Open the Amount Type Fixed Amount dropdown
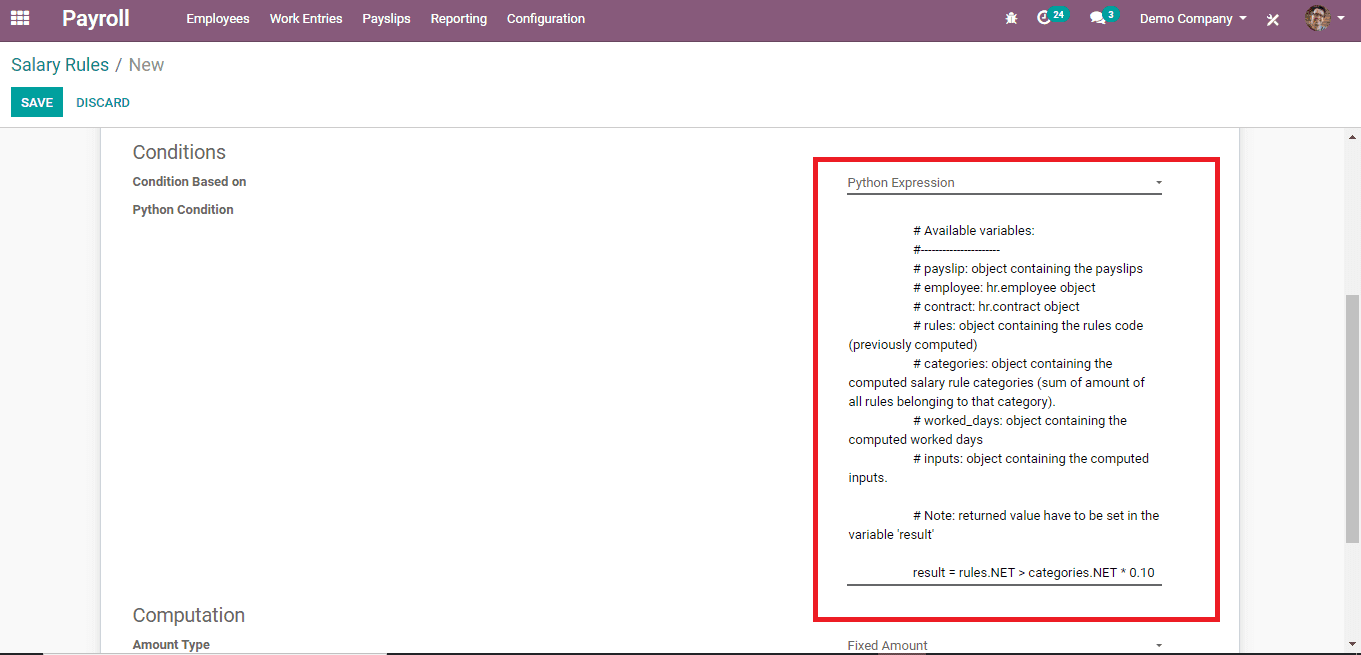The height and width of the screenshot is (655, 1361). pyautogui.click(x=1004, y=646)
